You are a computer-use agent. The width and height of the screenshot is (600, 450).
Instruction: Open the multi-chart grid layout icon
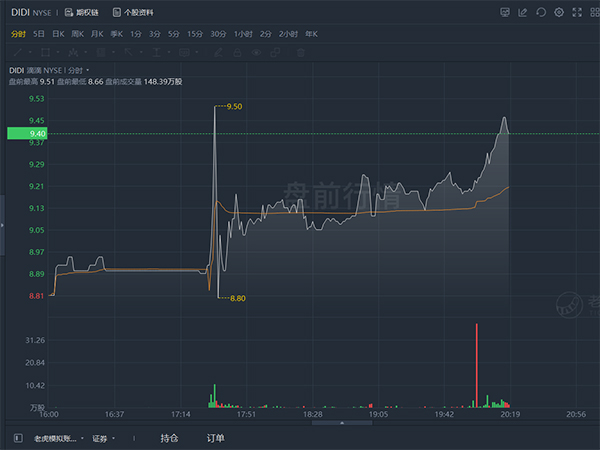click(595, 12)
